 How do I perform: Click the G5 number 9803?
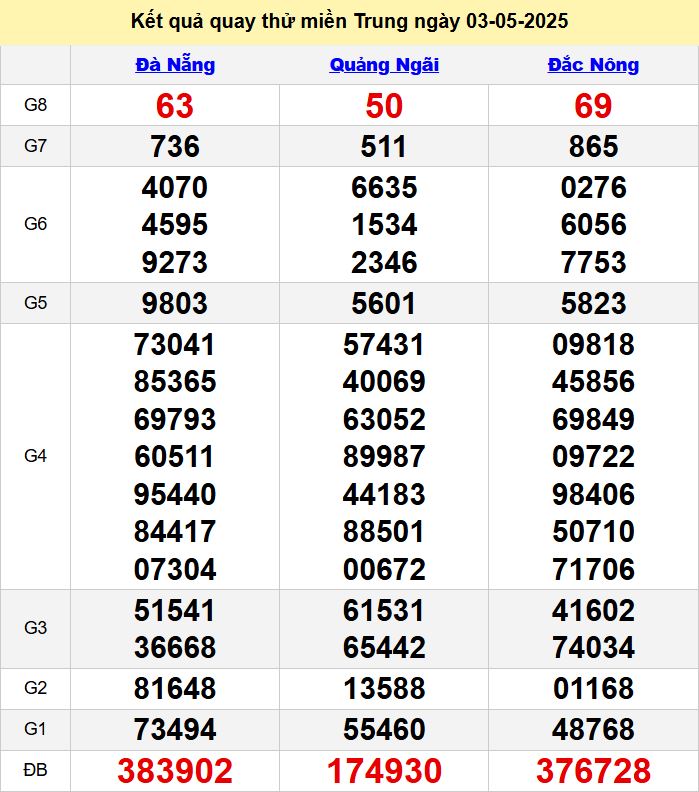point(175,304)
